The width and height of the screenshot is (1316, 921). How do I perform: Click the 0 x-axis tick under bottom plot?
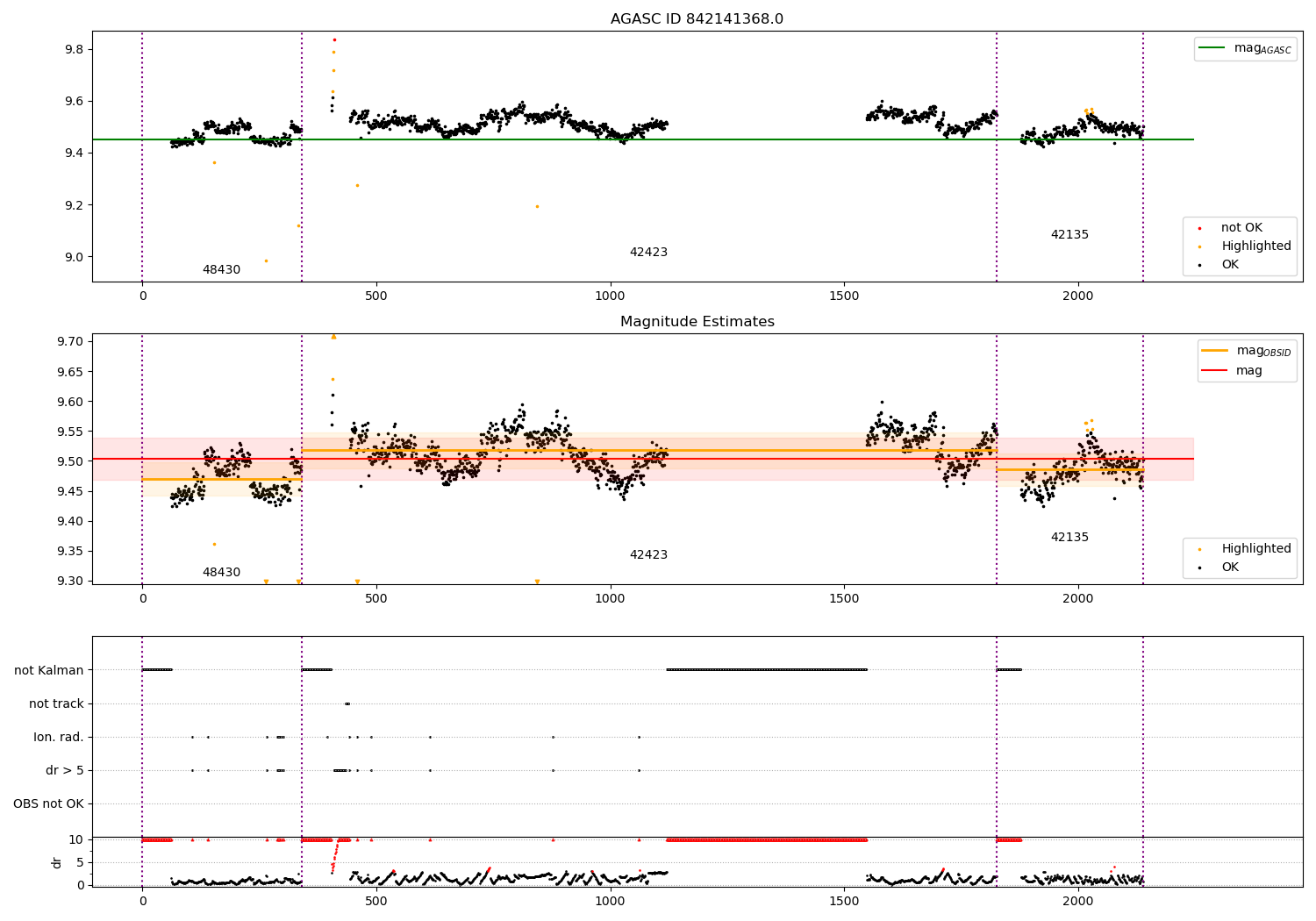(142, 902)
